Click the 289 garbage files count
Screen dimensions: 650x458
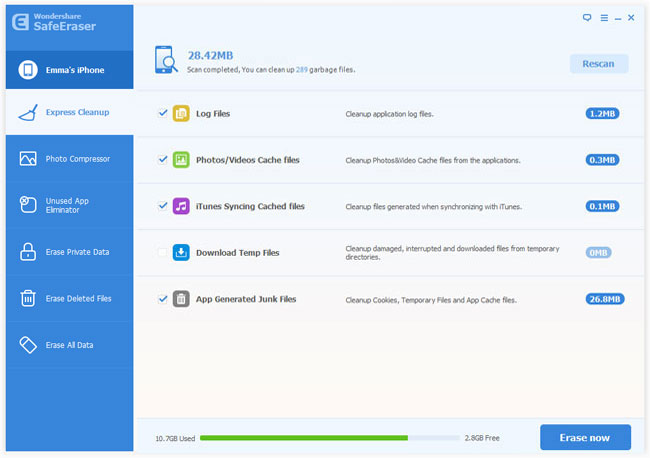point(302,70)
